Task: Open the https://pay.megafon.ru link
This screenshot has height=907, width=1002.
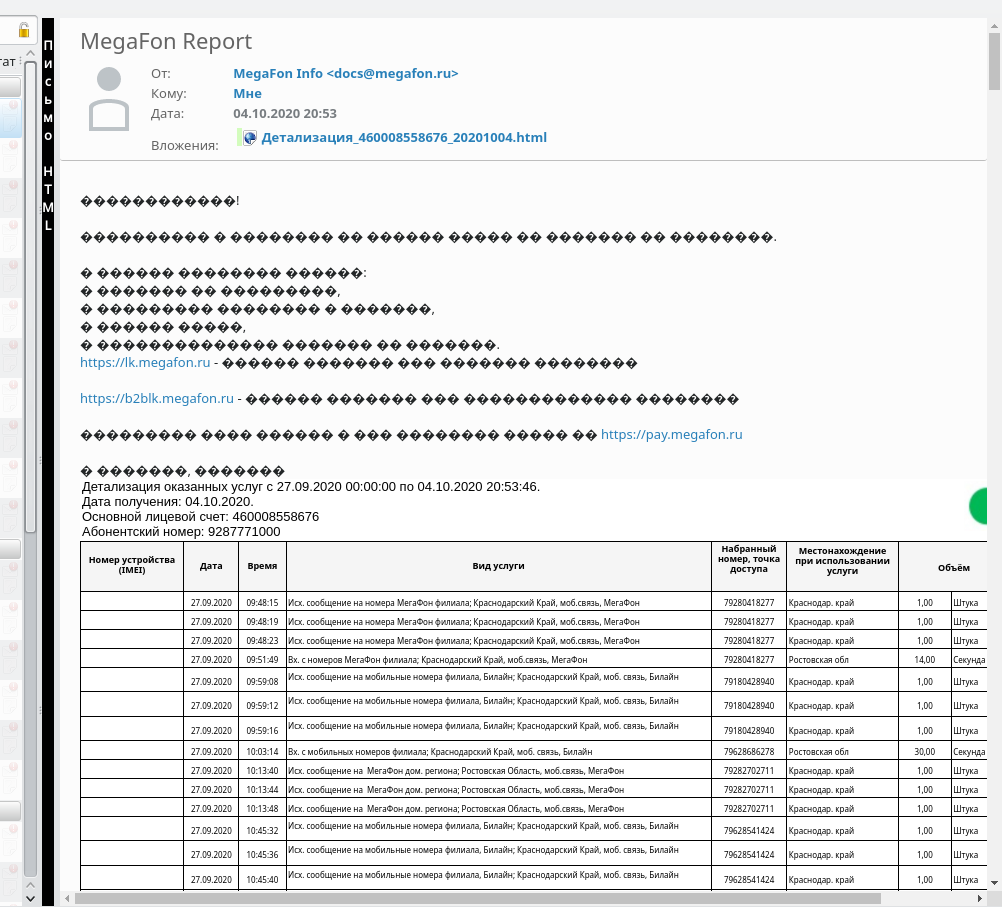Action: (672, 434)
